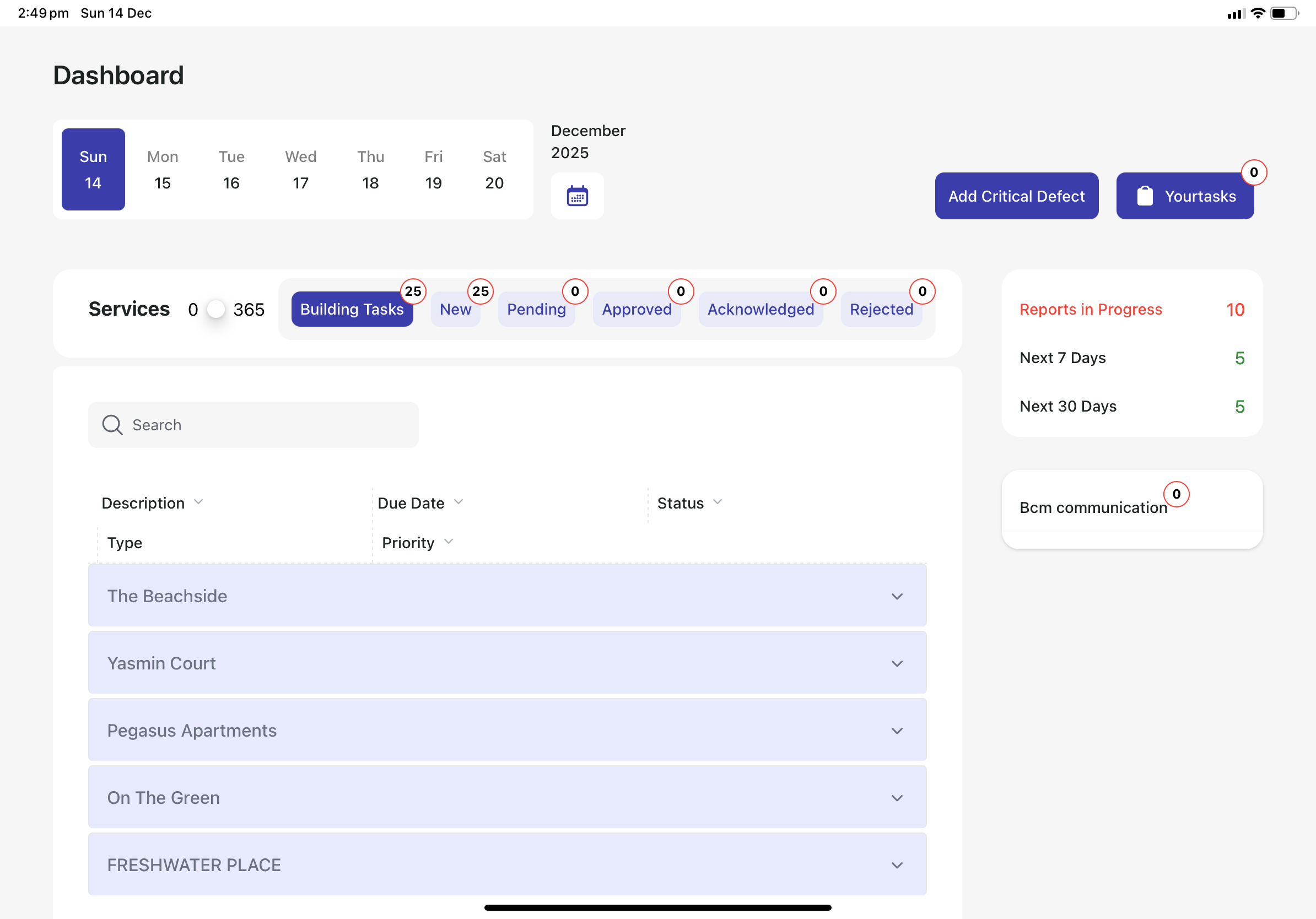Click the Status column sort arrow

pos(717,502)
